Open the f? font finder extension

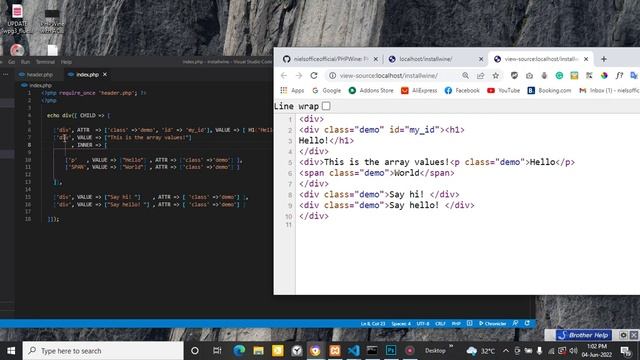point(619,76)
